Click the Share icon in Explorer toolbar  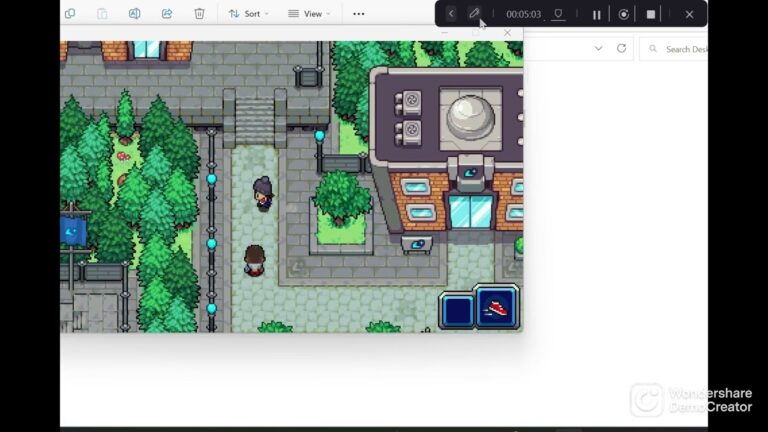167,14
